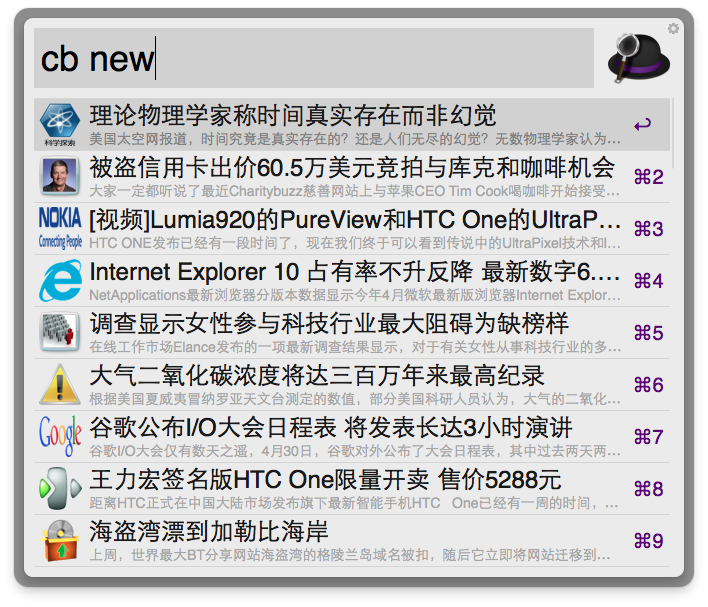
Task: Select the Google I/O conference schedule result
Action: [352, 436]
